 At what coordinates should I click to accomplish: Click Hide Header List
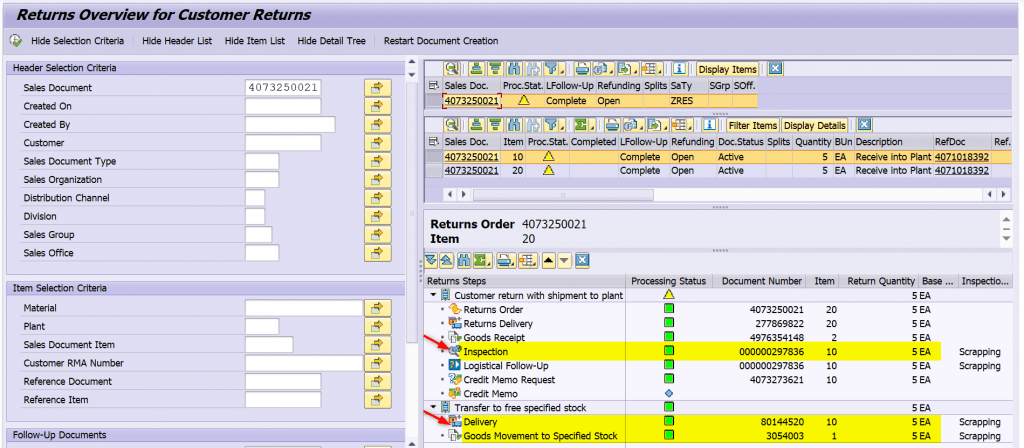tap(177, 40)
